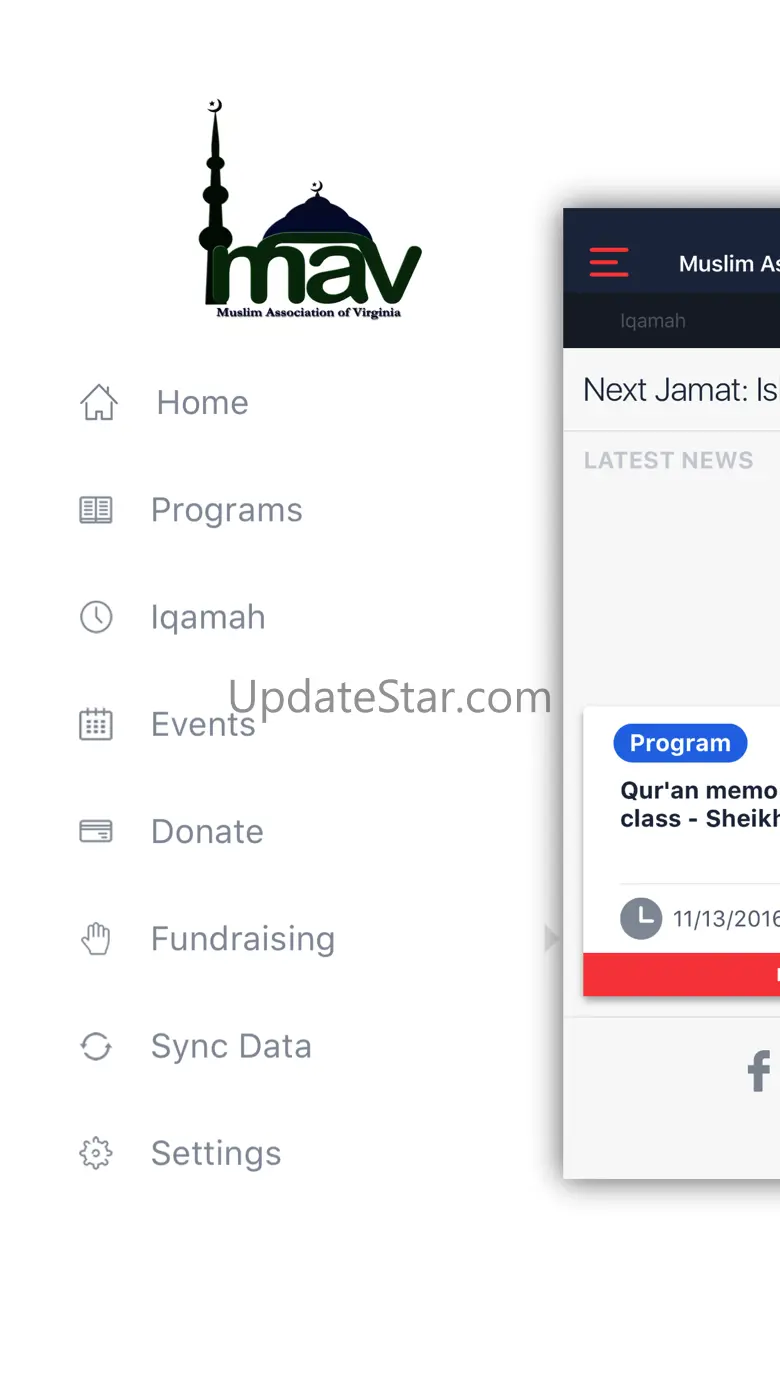This screenshot has width=780, height=1387.
Task: Expand the Fundraising submenu arrow
Action: pyautogui.click(x=551, y=938)
